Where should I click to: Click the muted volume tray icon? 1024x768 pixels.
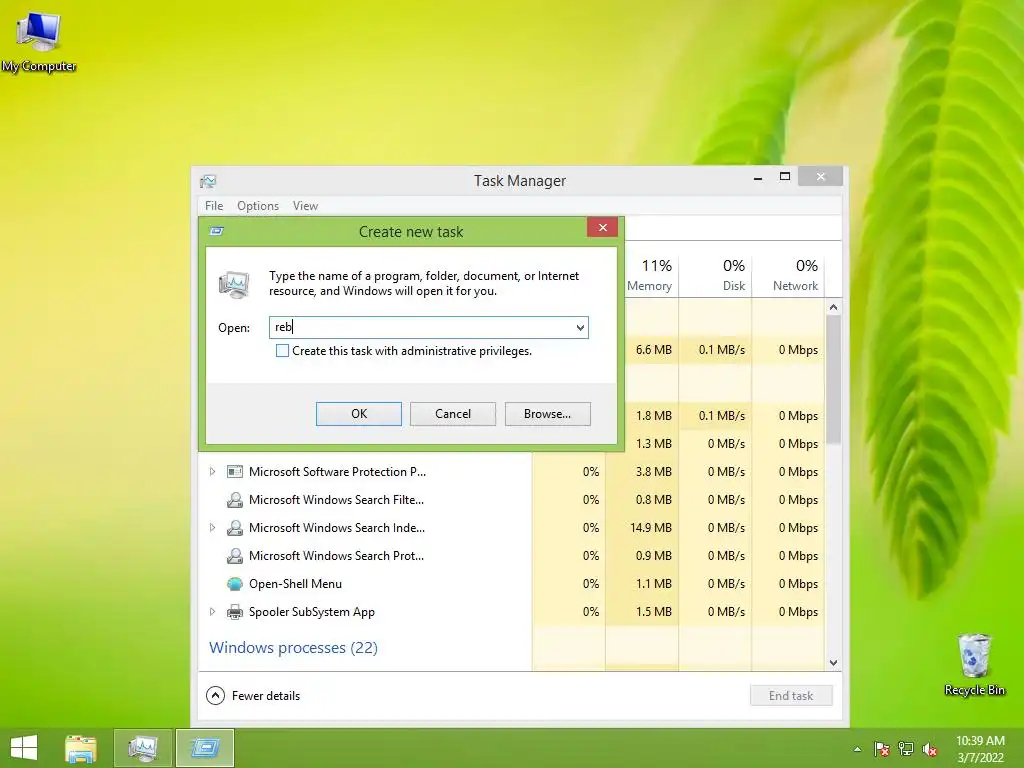[x=930, y=750]
